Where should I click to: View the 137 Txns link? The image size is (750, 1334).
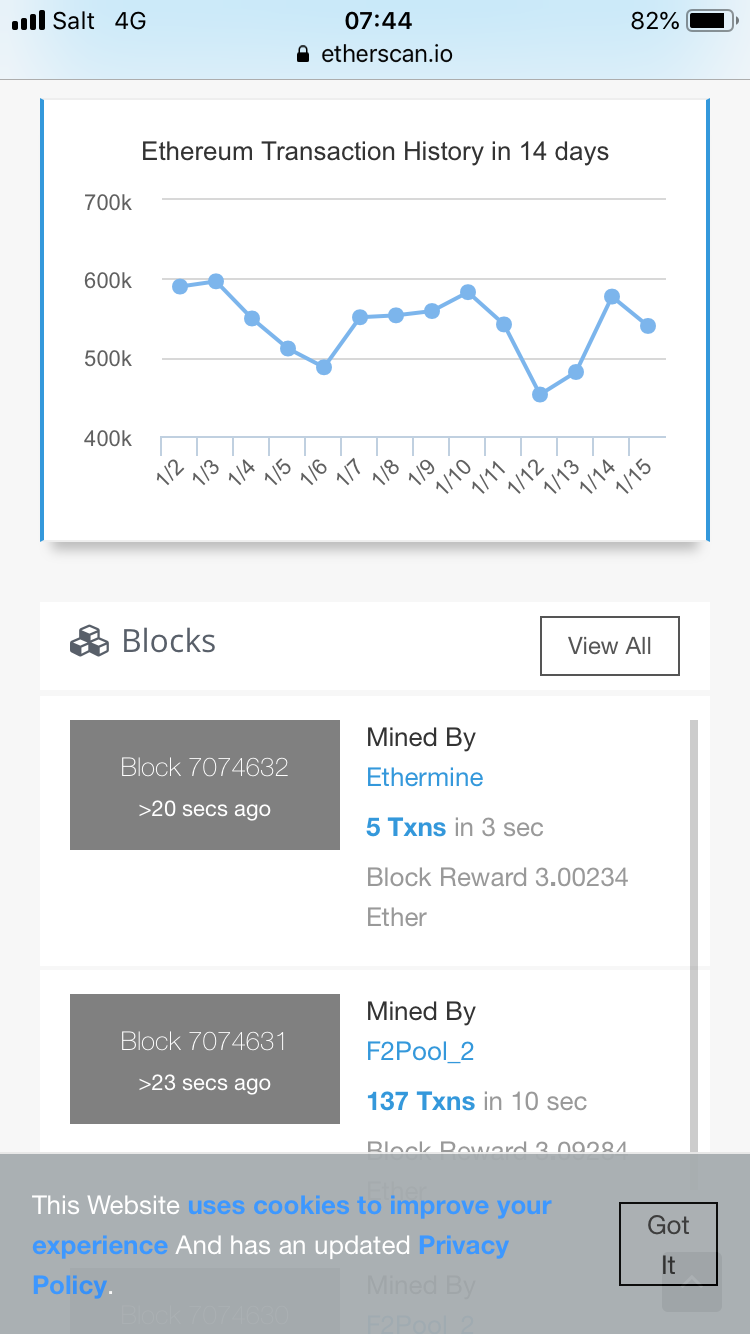[420, 1101]
